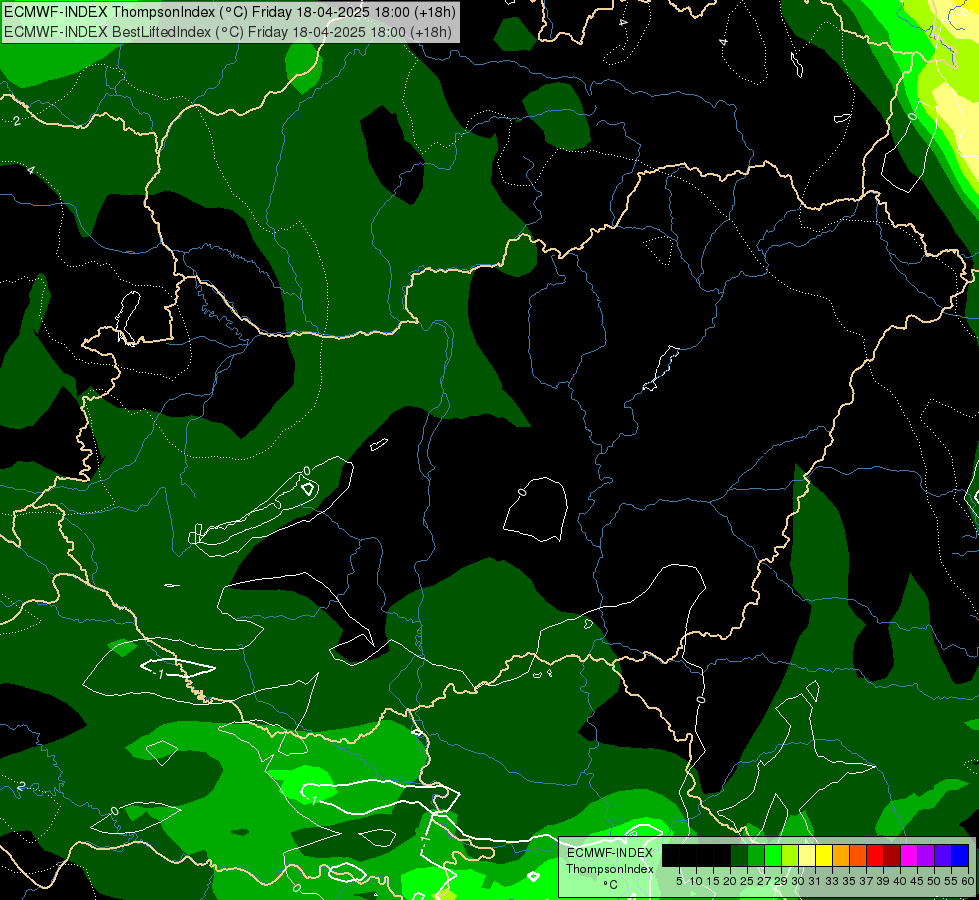Select the purple legend swatch
The image size is (979, 900).
927,856
